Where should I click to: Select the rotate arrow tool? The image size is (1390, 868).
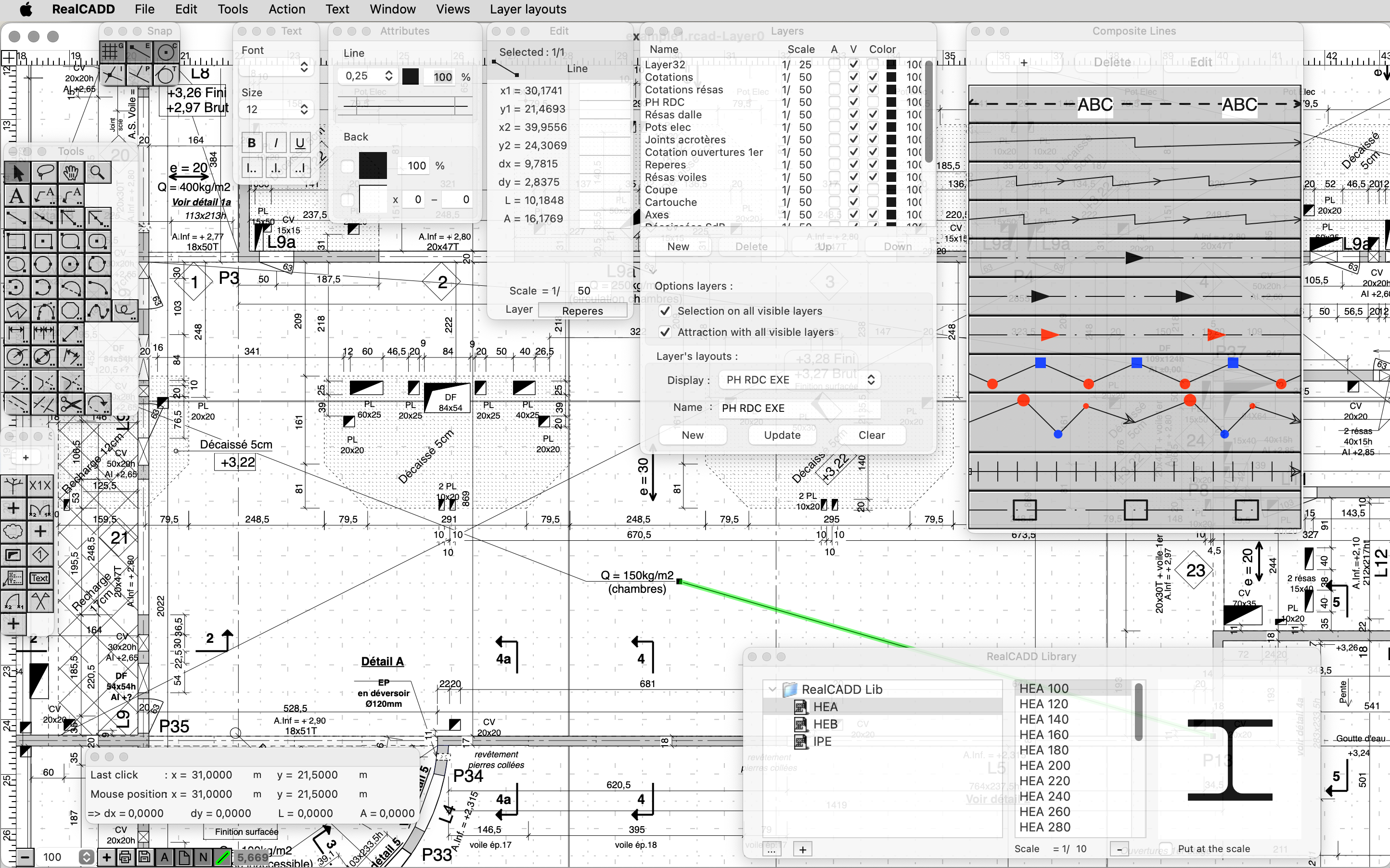click(98, 404)
